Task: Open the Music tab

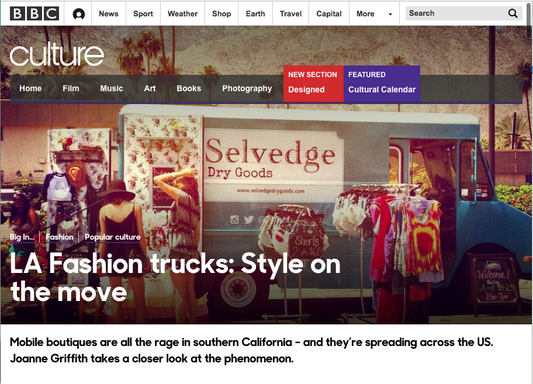Action: (x=111, y=88)
